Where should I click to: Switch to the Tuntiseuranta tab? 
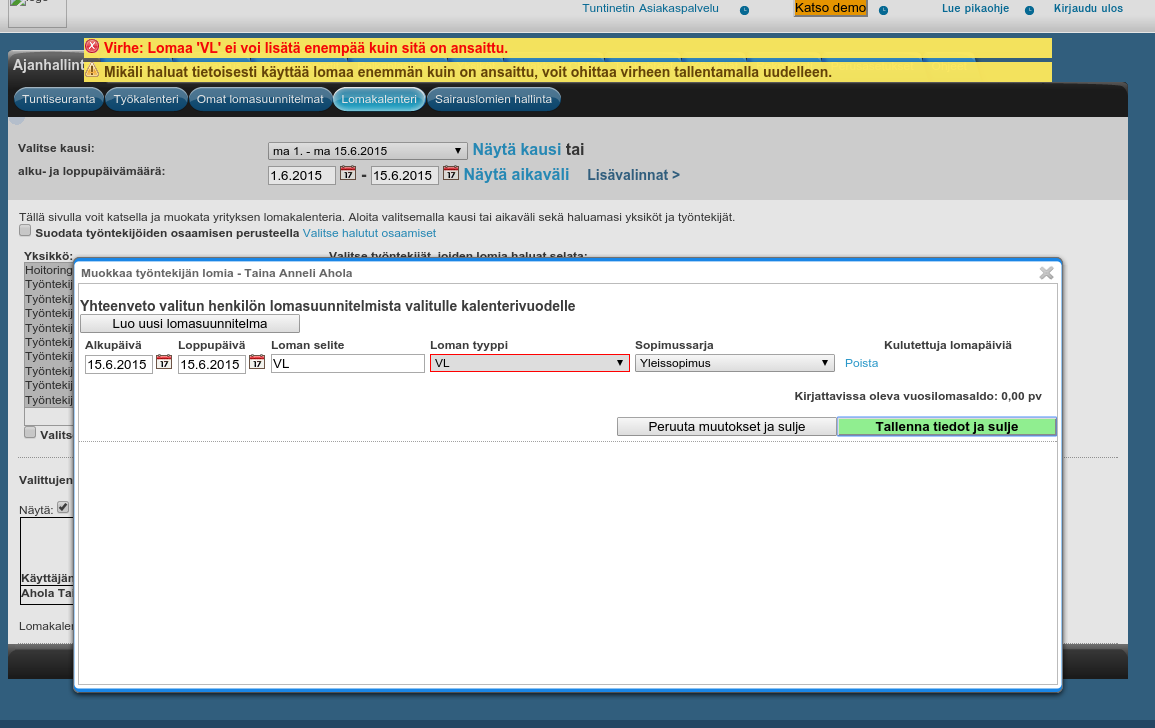pyautogui.click(x=59, y=99)
